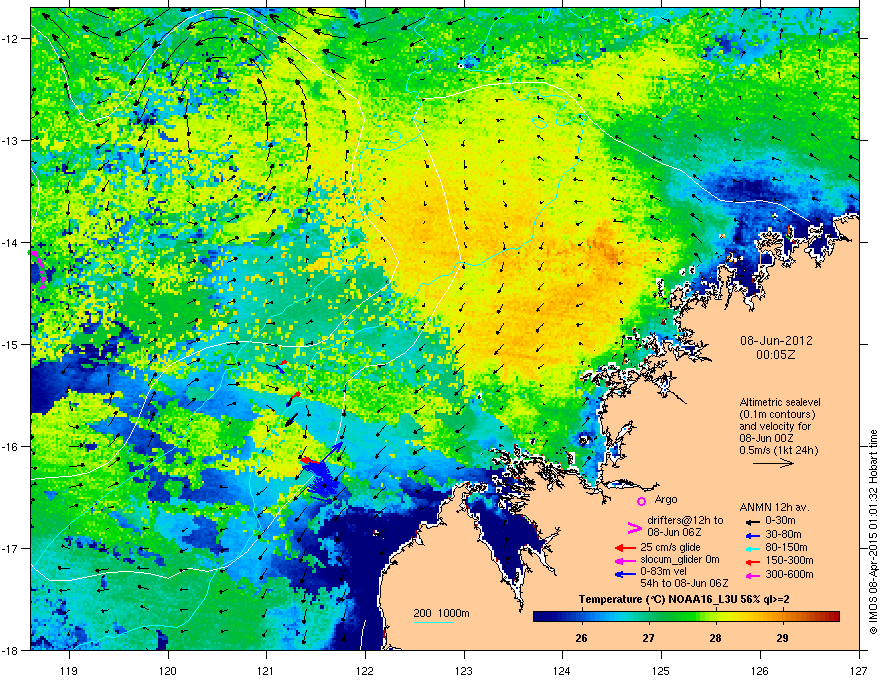Click the temperature colorbar near 26 degrees
Screen dimensions: 880x680
point(582,617)
